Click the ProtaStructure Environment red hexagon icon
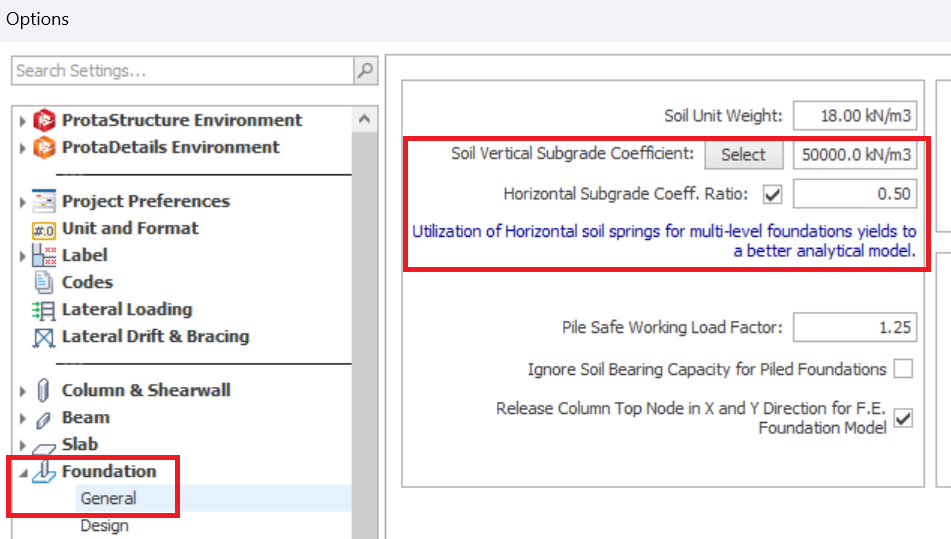The width and height of the screenshot is (951, 539). point(45,121)
